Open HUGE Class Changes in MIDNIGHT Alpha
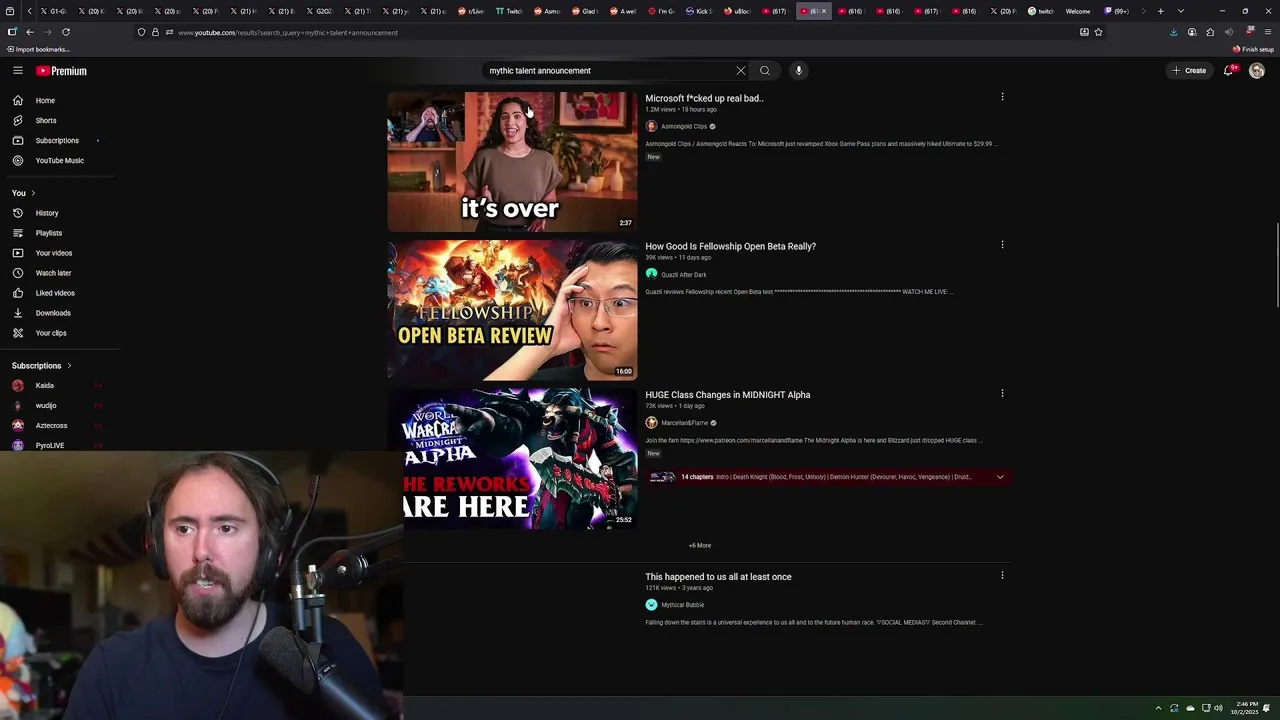This screenshot has width=1280, height=720. pos(727,395)
